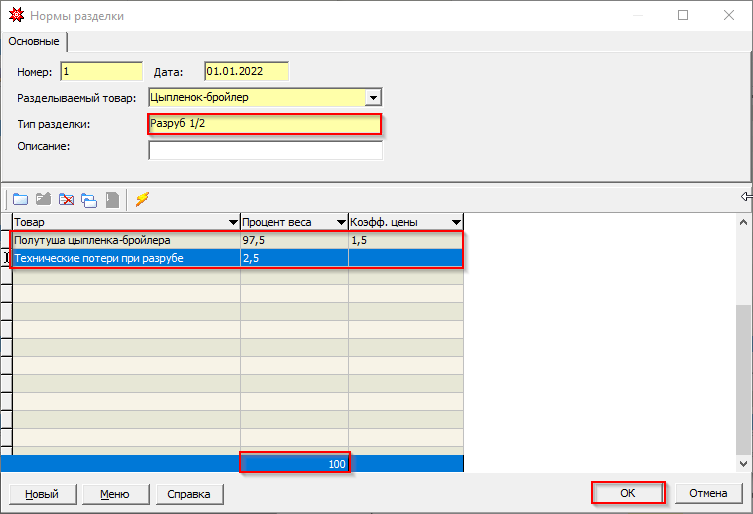Click the lightning bolt toolbar icon

[x=142, y=199]
